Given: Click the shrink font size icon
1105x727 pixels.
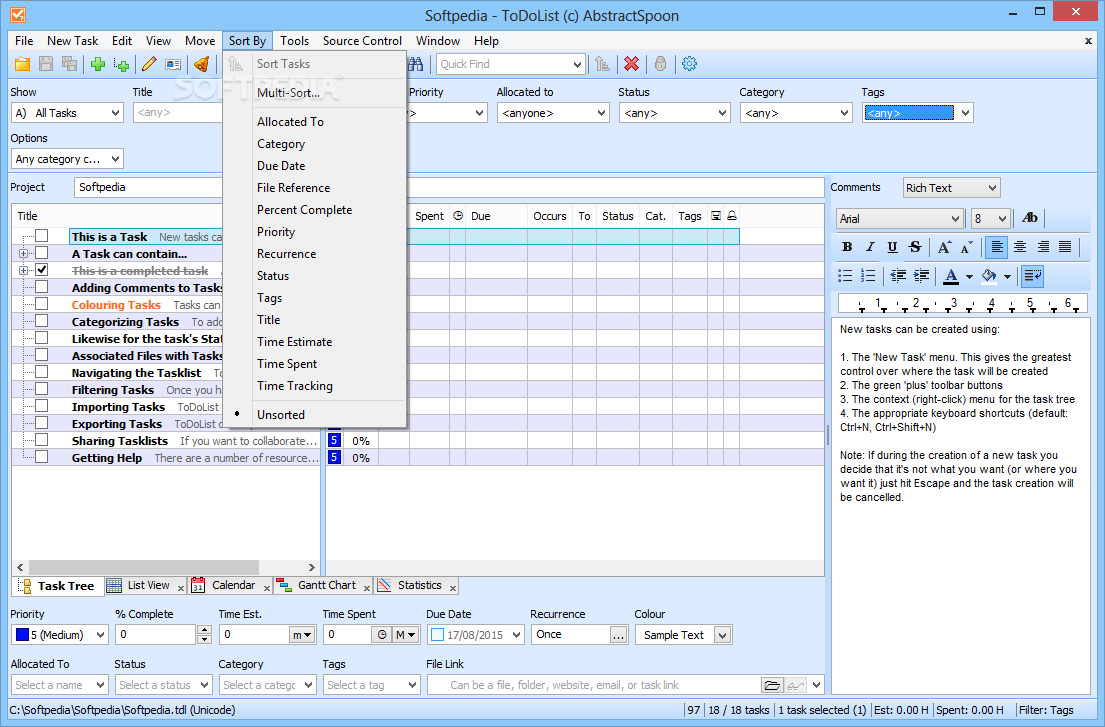Looking at the screenshot, I should pos(966,247).
